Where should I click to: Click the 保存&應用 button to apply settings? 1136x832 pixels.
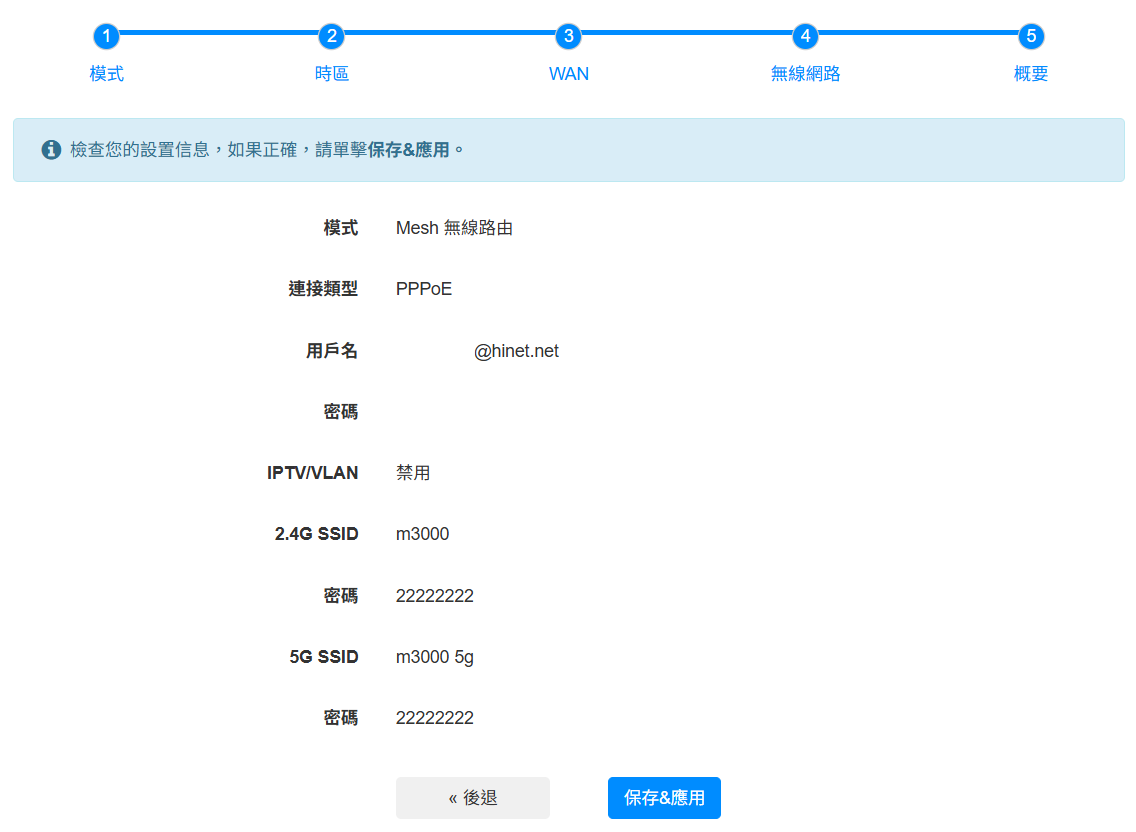click(664, 798)
